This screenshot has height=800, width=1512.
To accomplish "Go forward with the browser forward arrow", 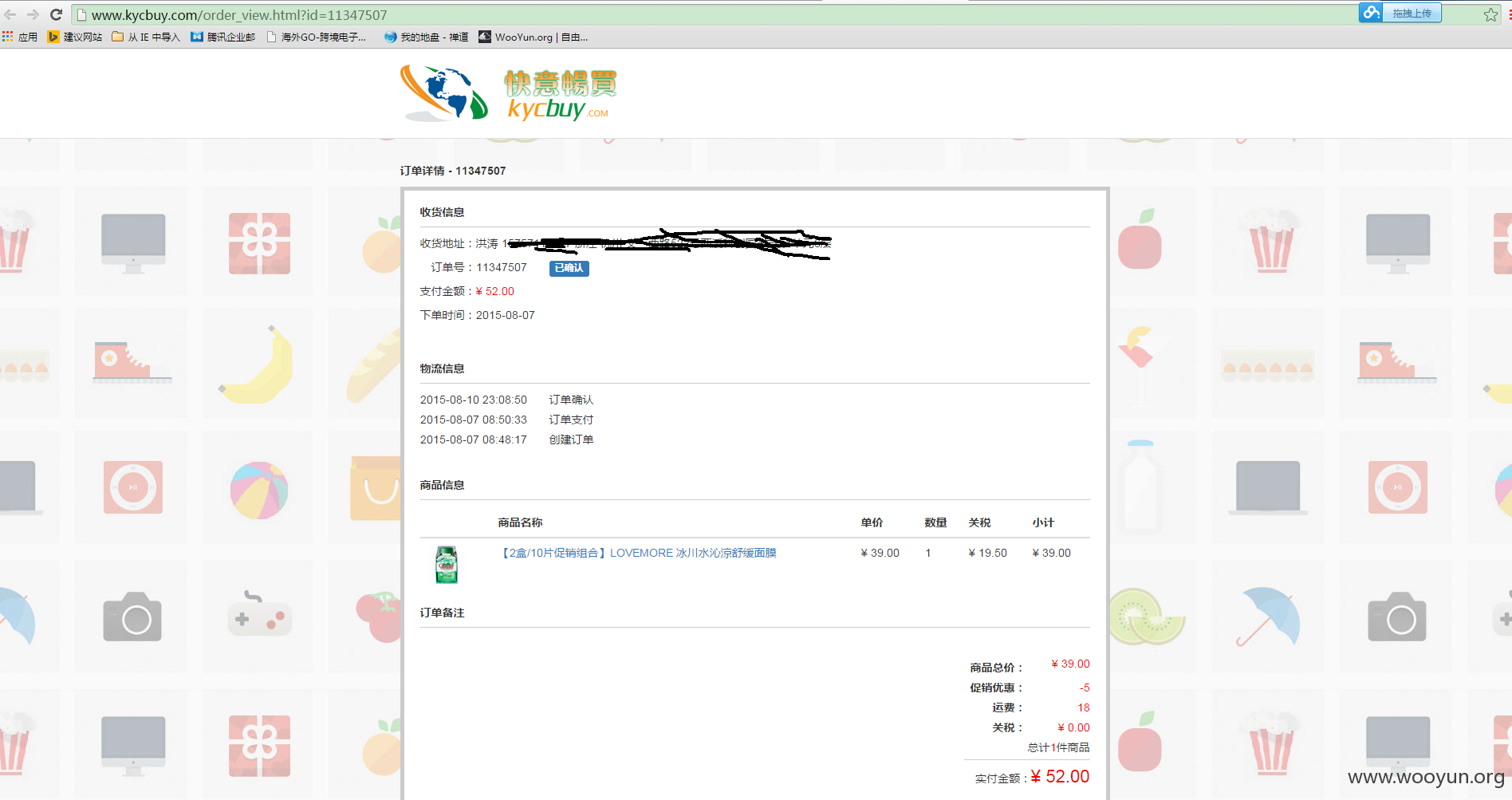I will pos(33,14).
